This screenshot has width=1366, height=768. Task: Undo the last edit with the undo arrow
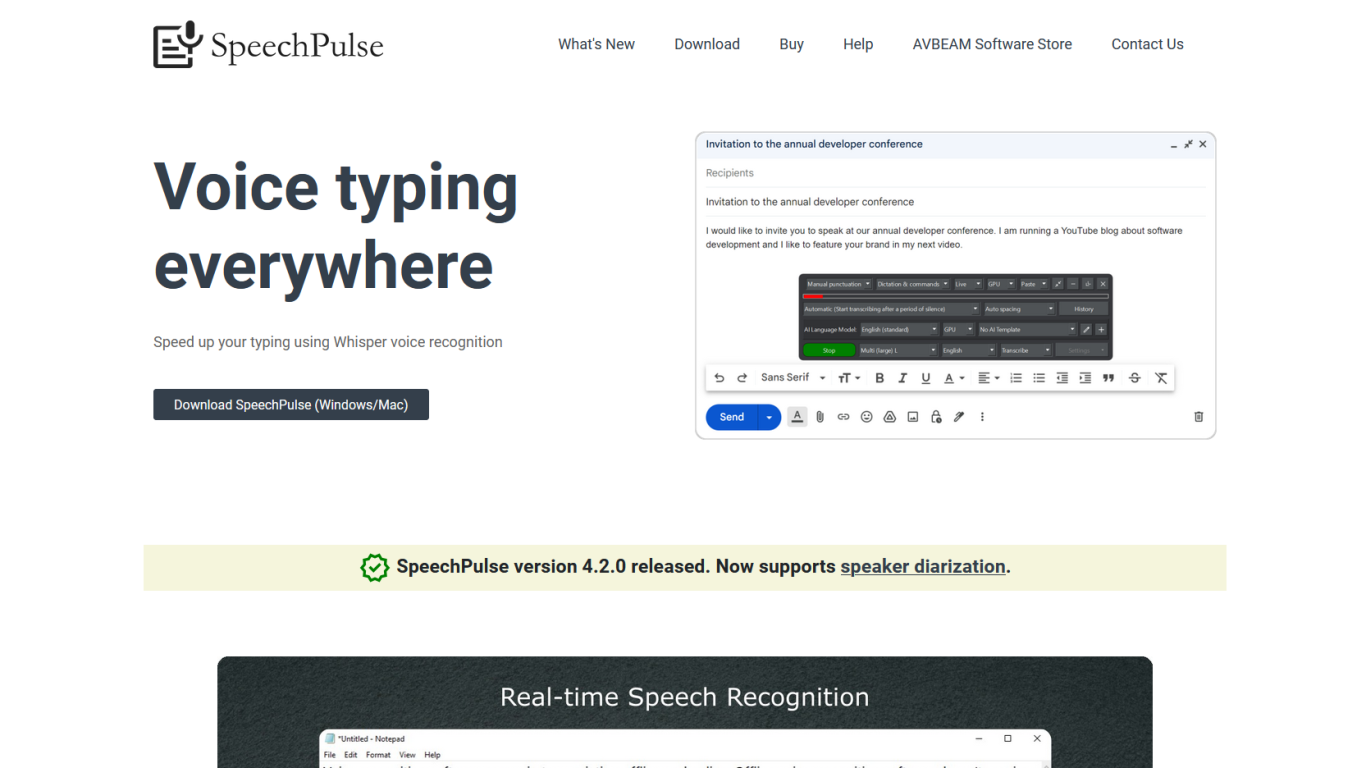(719, 377)
